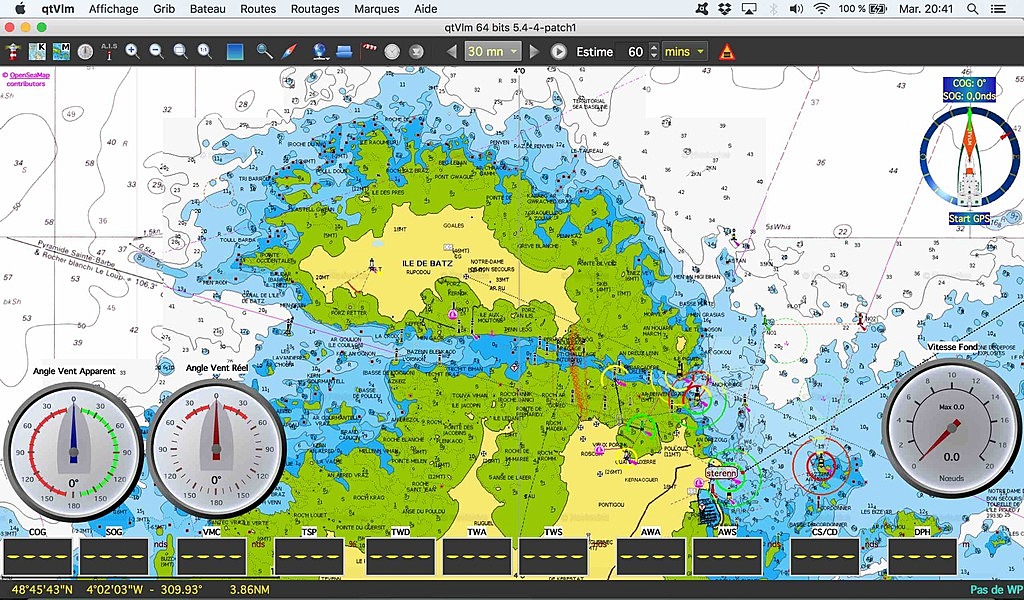The height and width of the screenshot is (600, 1024).
Task: Click the COG/SOG readout near compass
Action: [969, 89]
